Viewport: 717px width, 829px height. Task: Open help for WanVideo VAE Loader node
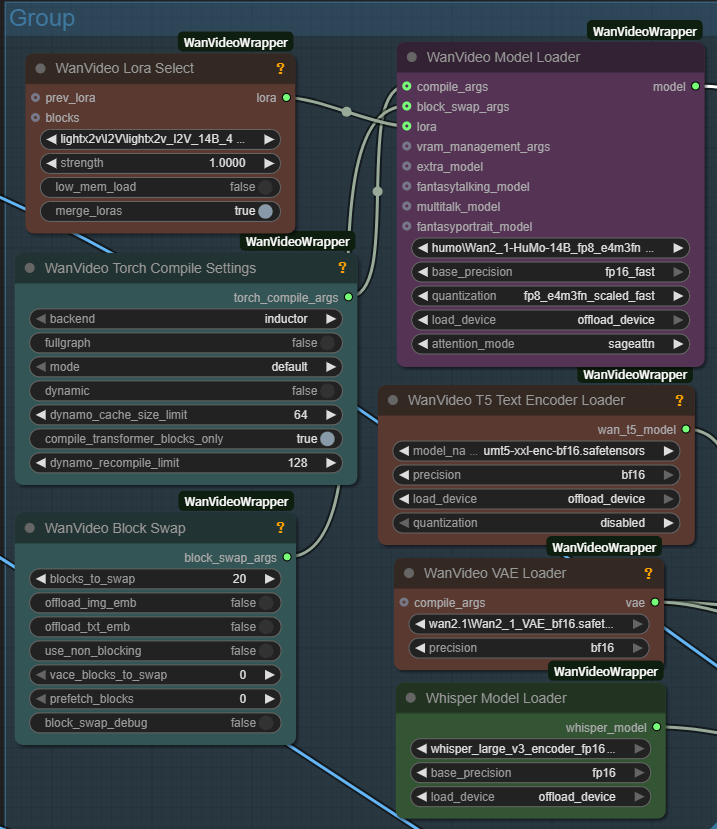pyautogui.click(x=648, y=573)
